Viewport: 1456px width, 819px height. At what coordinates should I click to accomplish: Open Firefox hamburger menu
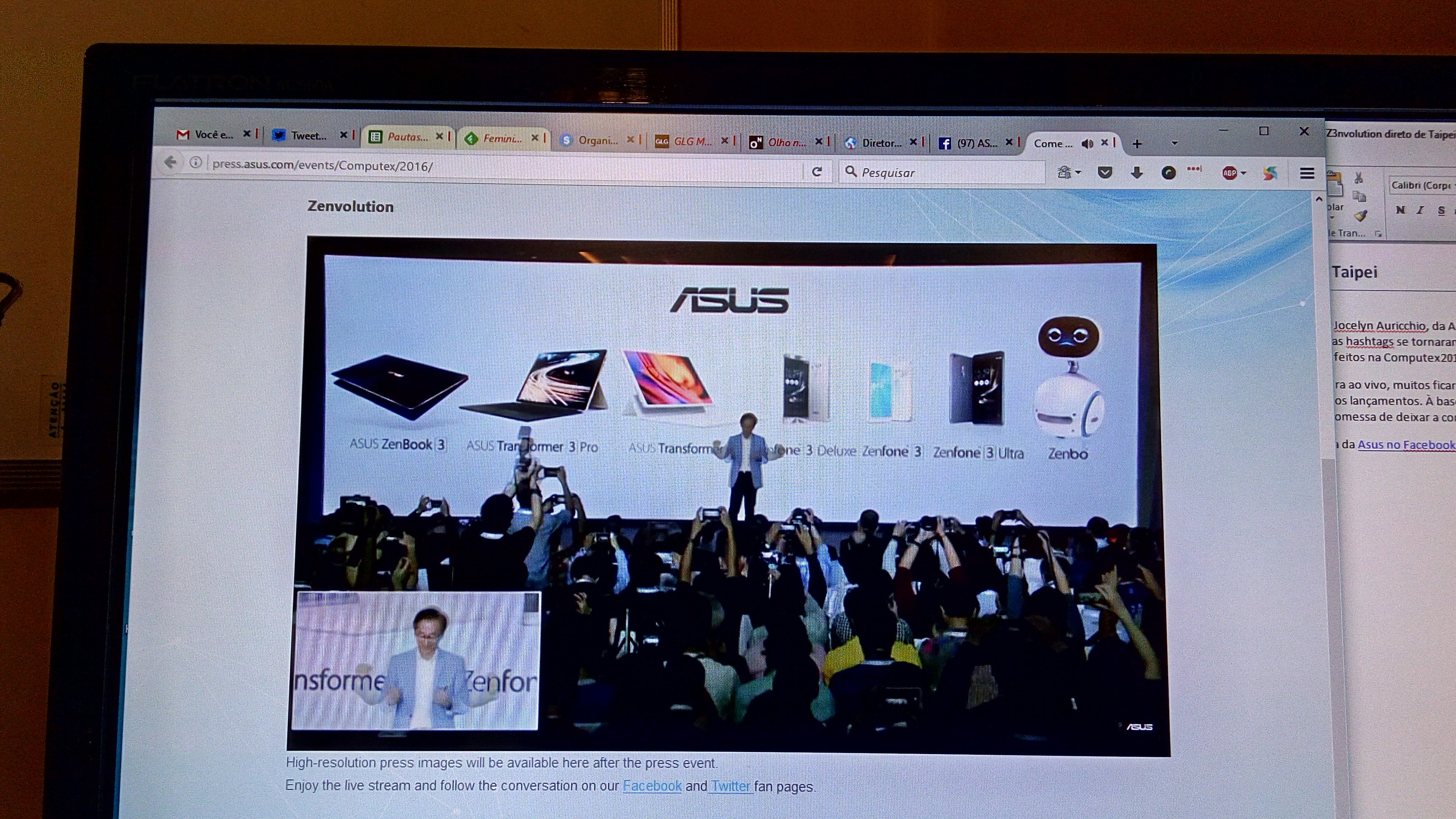pyautogui.click(x=1307, y=173)
